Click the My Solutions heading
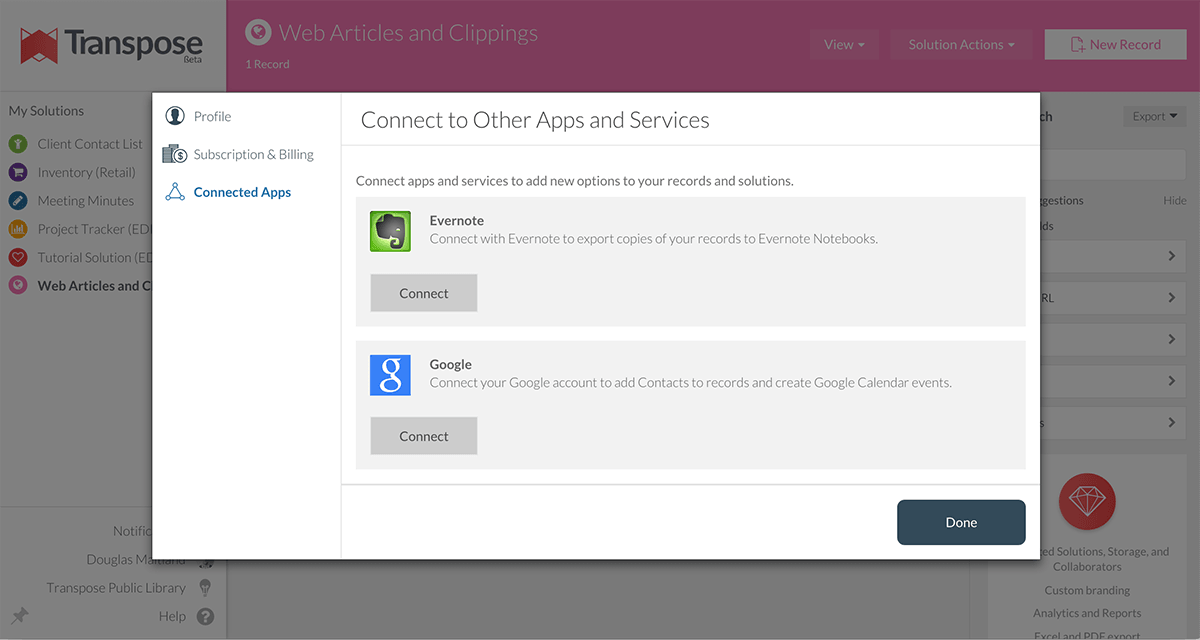 (x=46, y=111)
